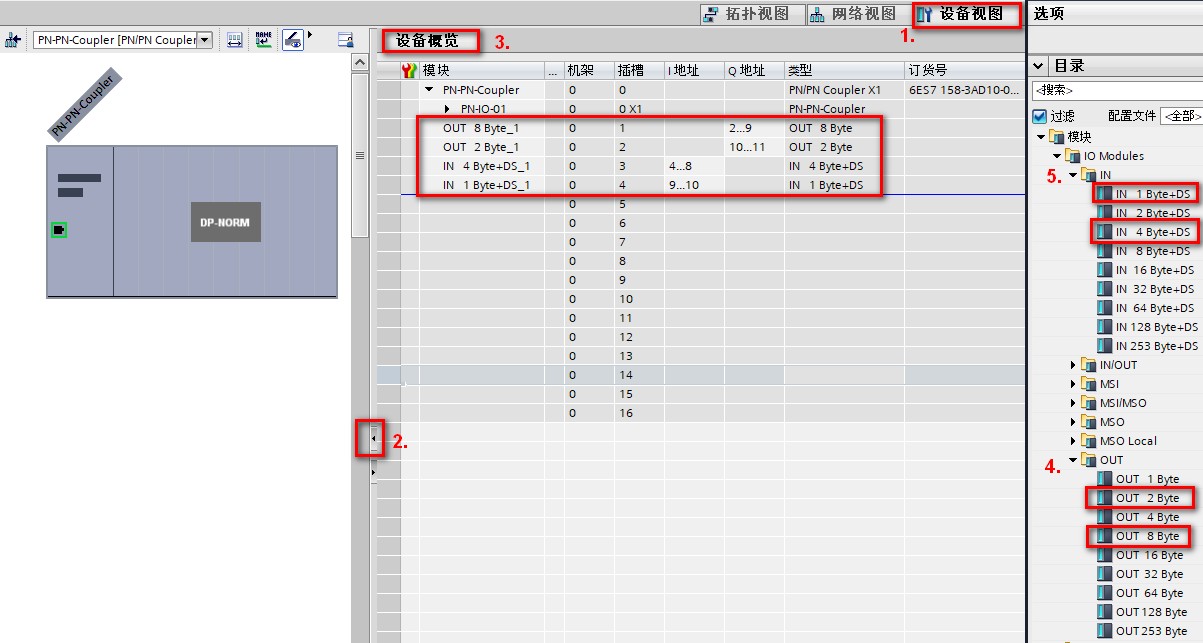Viewport: 1203px width, 643px height.
Task: Click the OUT 4 Byte module icon
Action: click(1104, 517)
